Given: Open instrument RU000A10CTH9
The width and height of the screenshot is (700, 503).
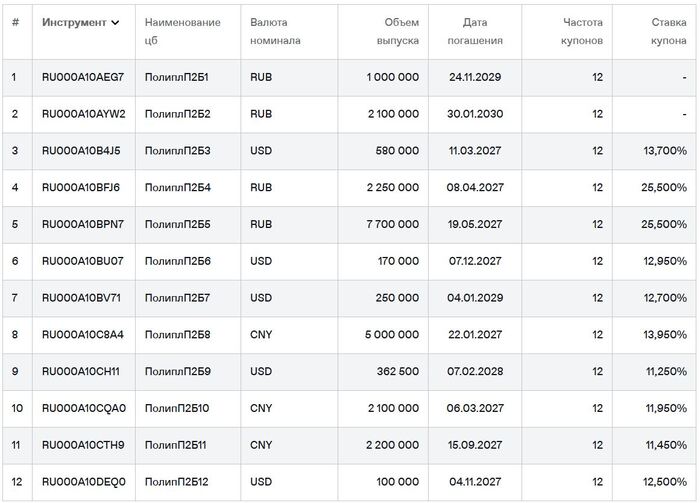Looking at the screenshot, I should pos(83,445).
